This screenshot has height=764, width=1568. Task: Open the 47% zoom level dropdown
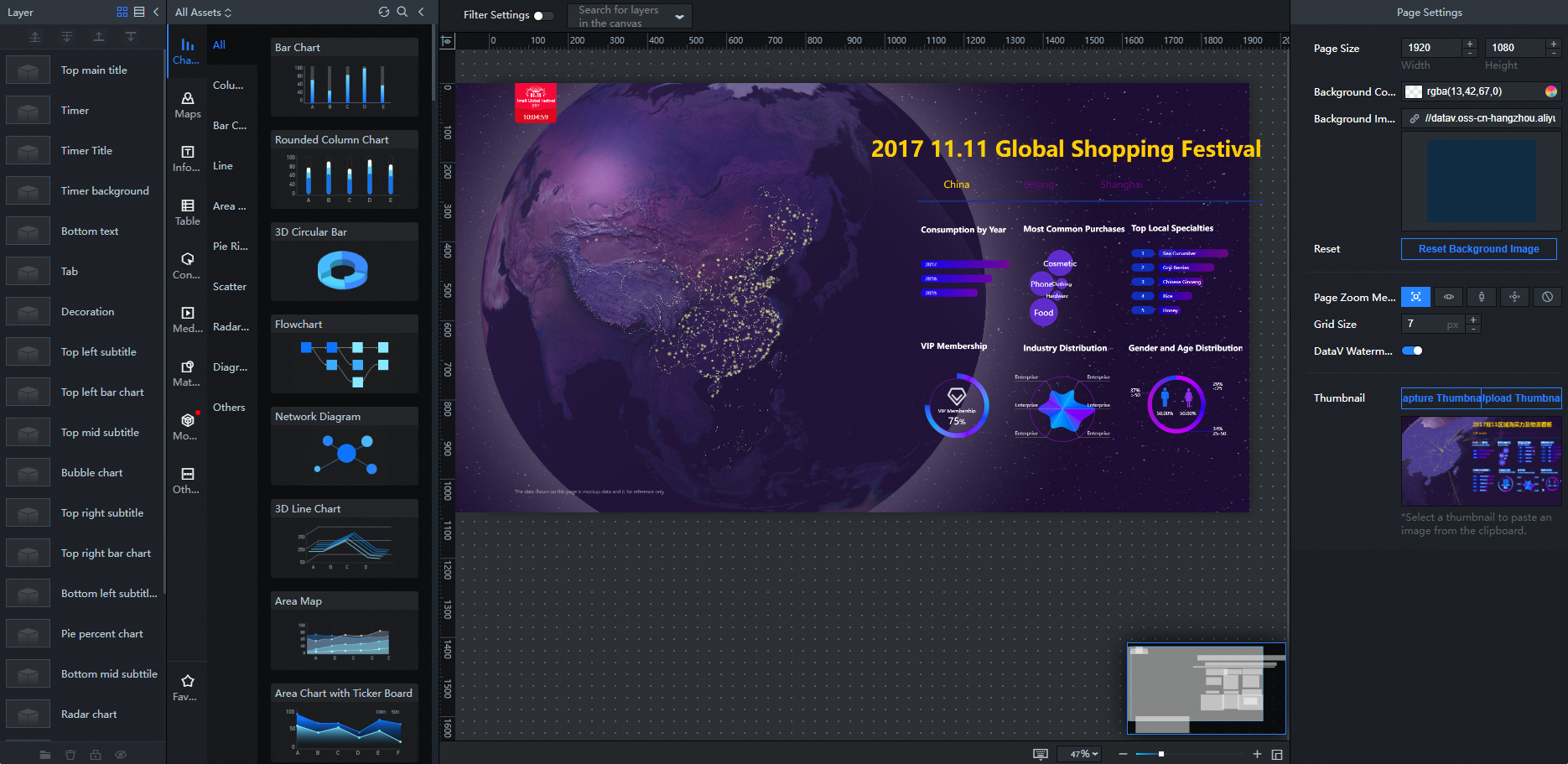[1079, 754]
